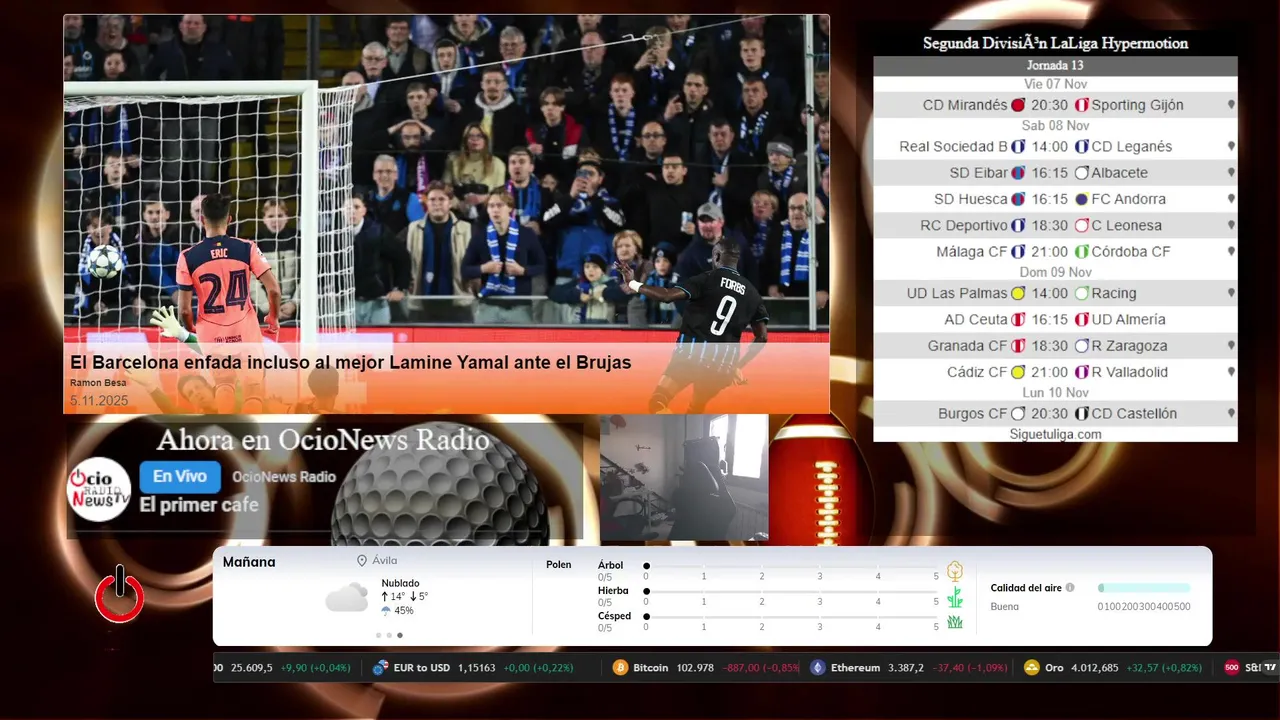Click the red power button icon
Screen dimensions: 1280x720
click(x=119, y=595)
